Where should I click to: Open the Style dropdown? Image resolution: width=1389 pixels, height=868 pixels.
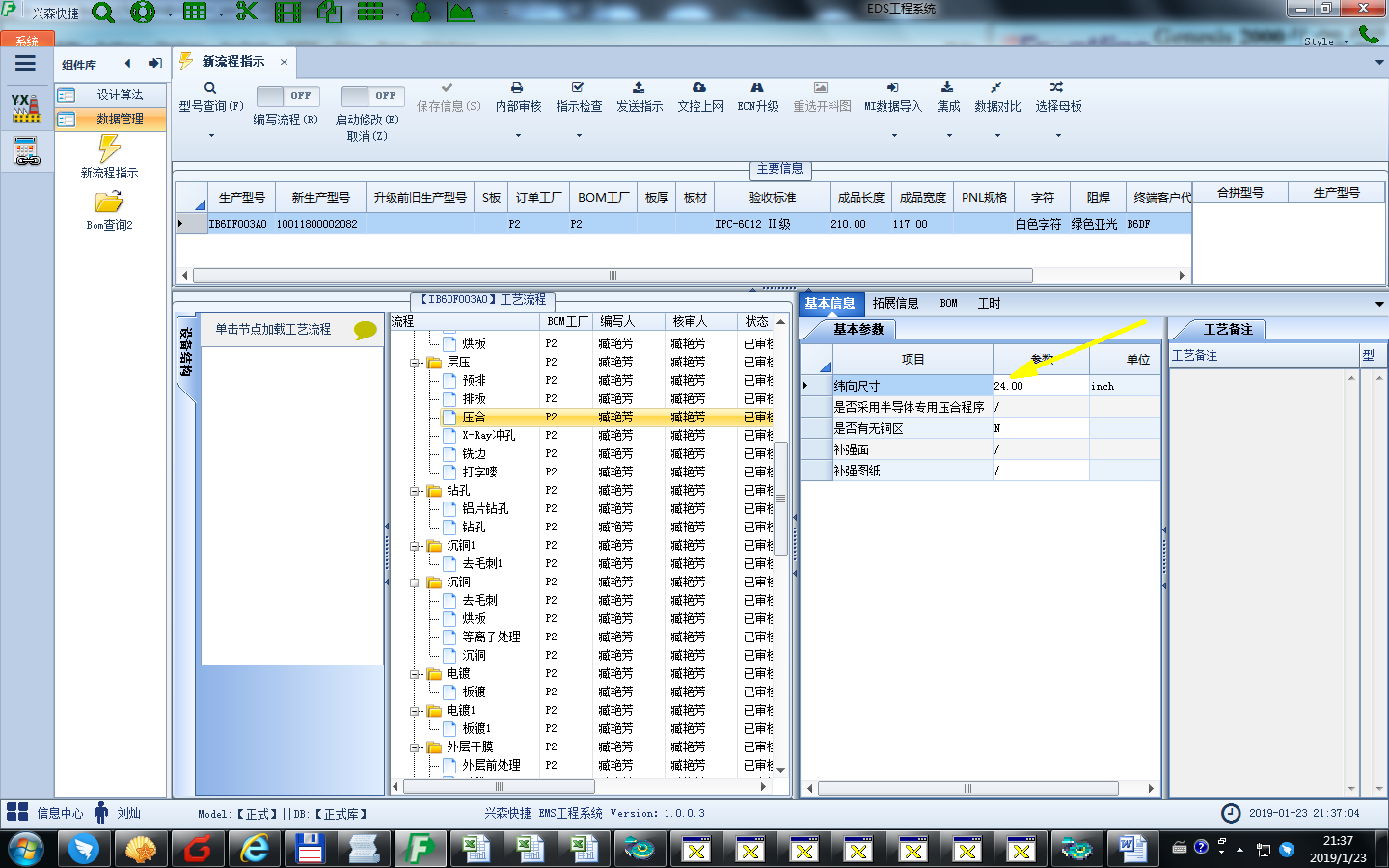click(x=1324, y=41)
